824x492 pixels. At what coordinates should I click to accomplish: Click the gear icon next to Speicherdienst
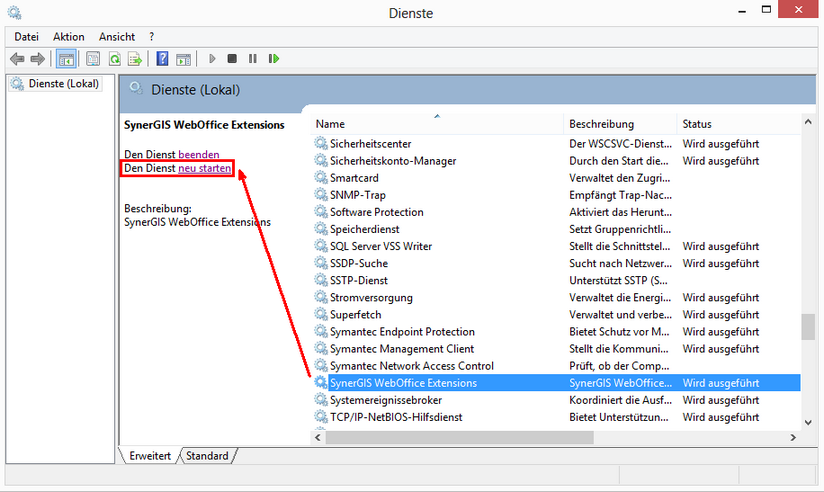(x=321, y=229)
